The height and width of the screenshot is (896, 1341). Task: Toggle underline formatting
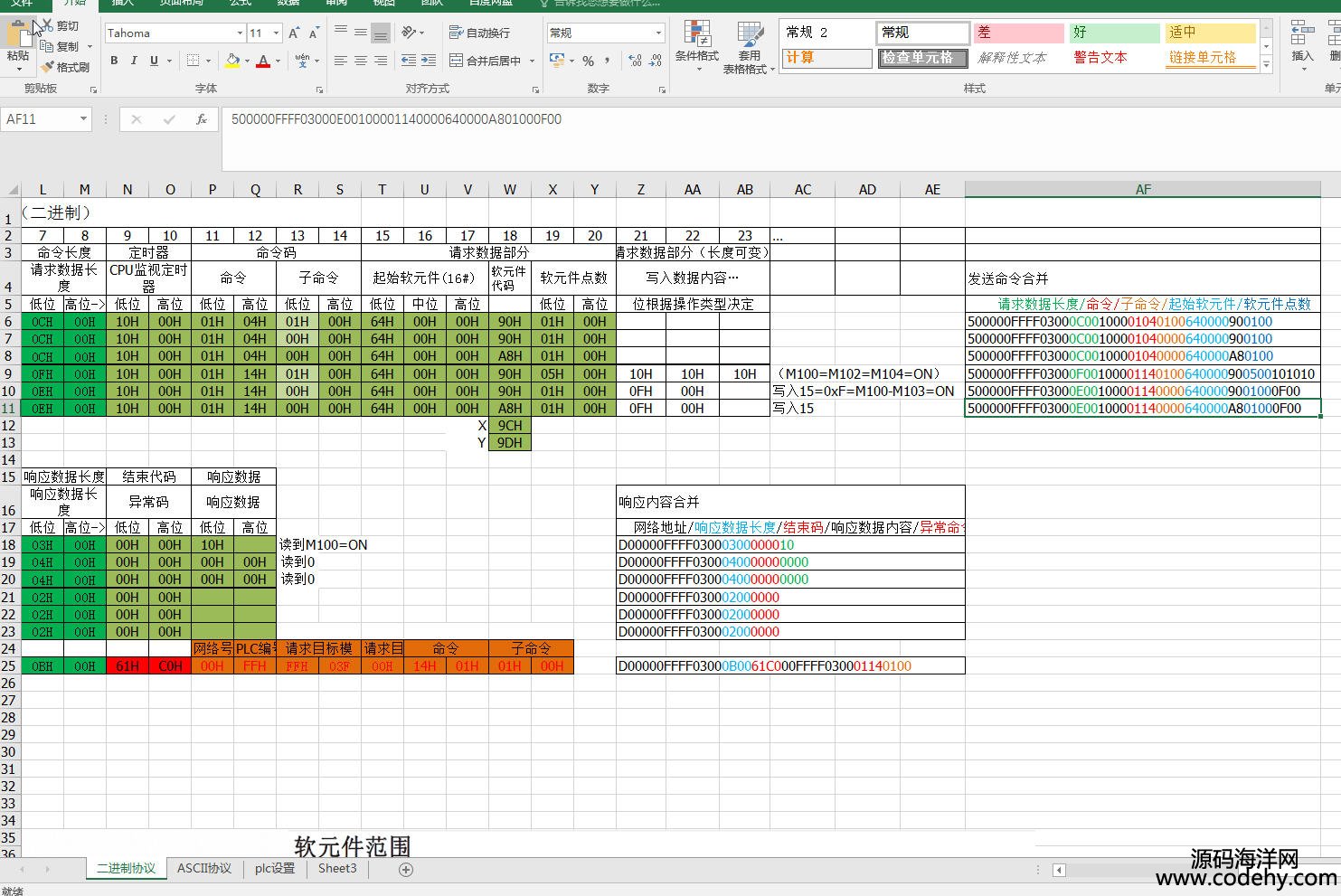tap(154, 61)
